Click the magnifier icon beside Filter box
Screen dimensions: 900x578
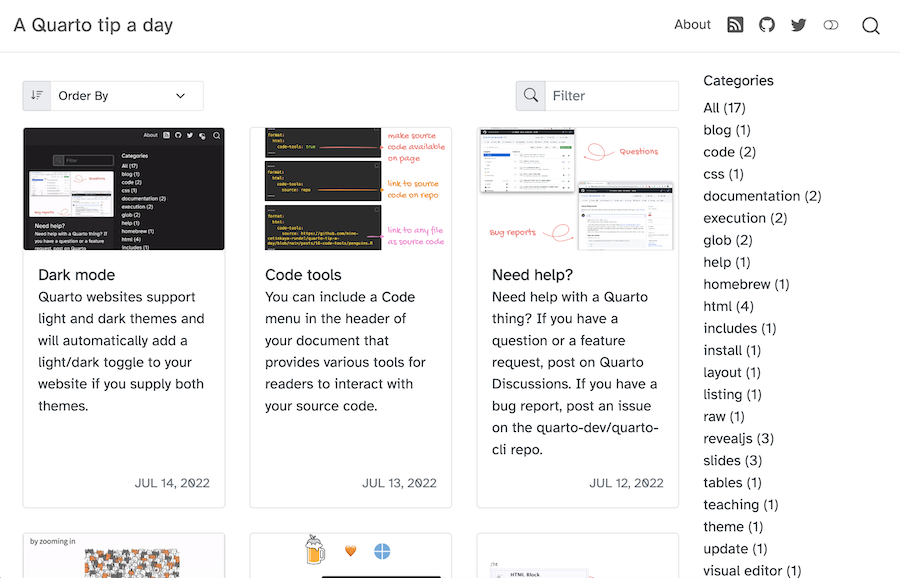click(x=530, y=96)
